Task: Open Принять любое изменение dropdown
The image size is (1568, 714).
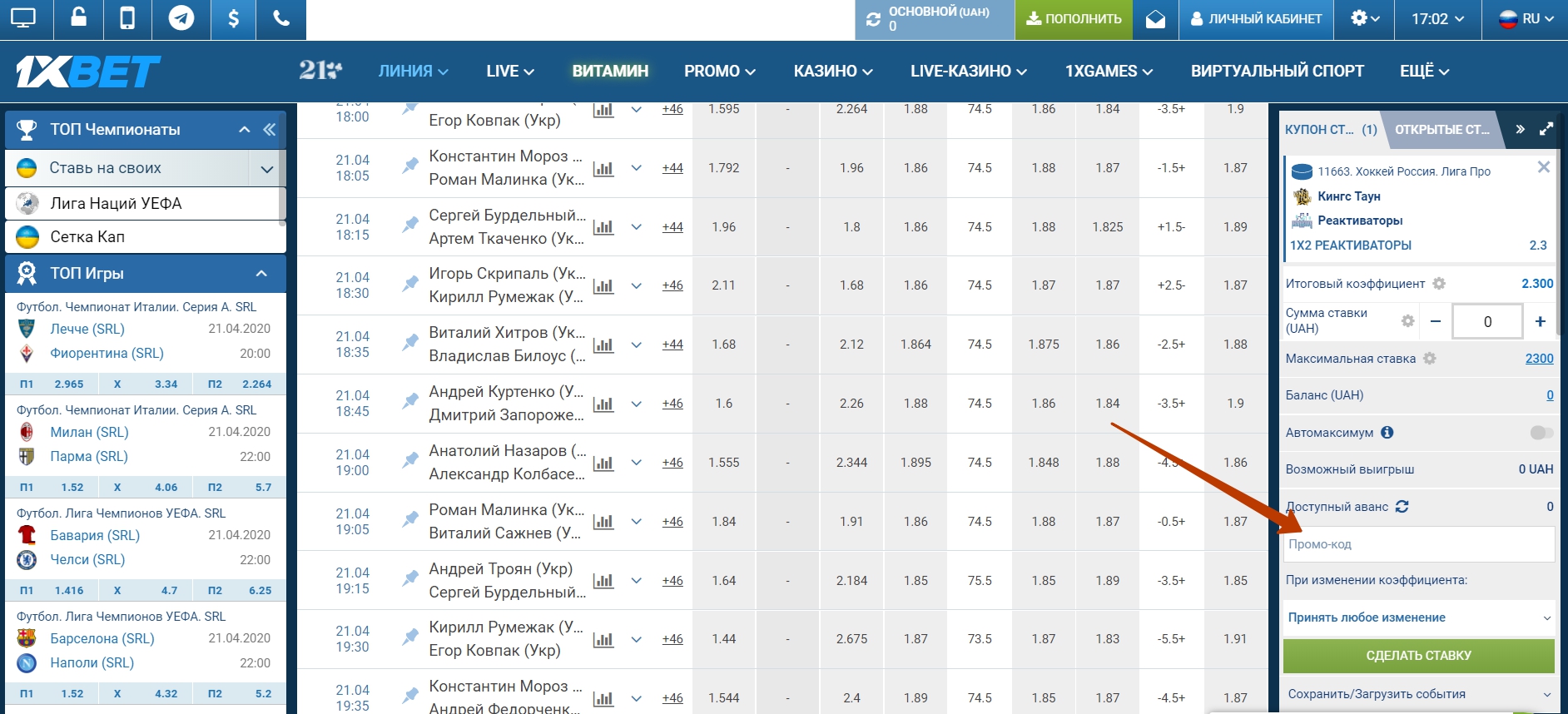Action: tap(1419, 617)
